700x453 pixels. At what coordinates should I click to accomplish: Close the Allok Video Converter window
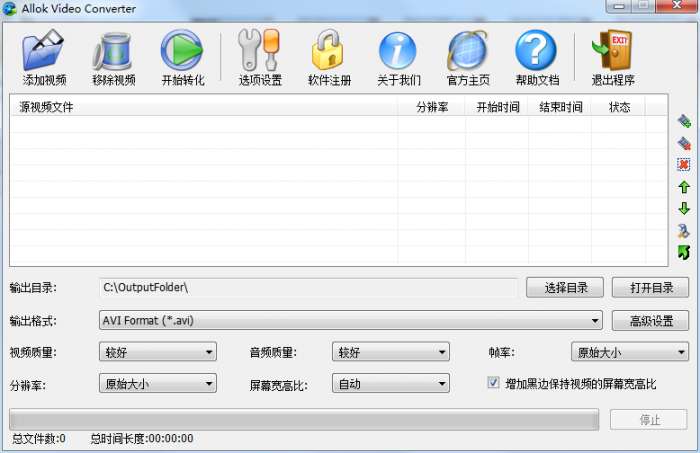tap(677, 6)
